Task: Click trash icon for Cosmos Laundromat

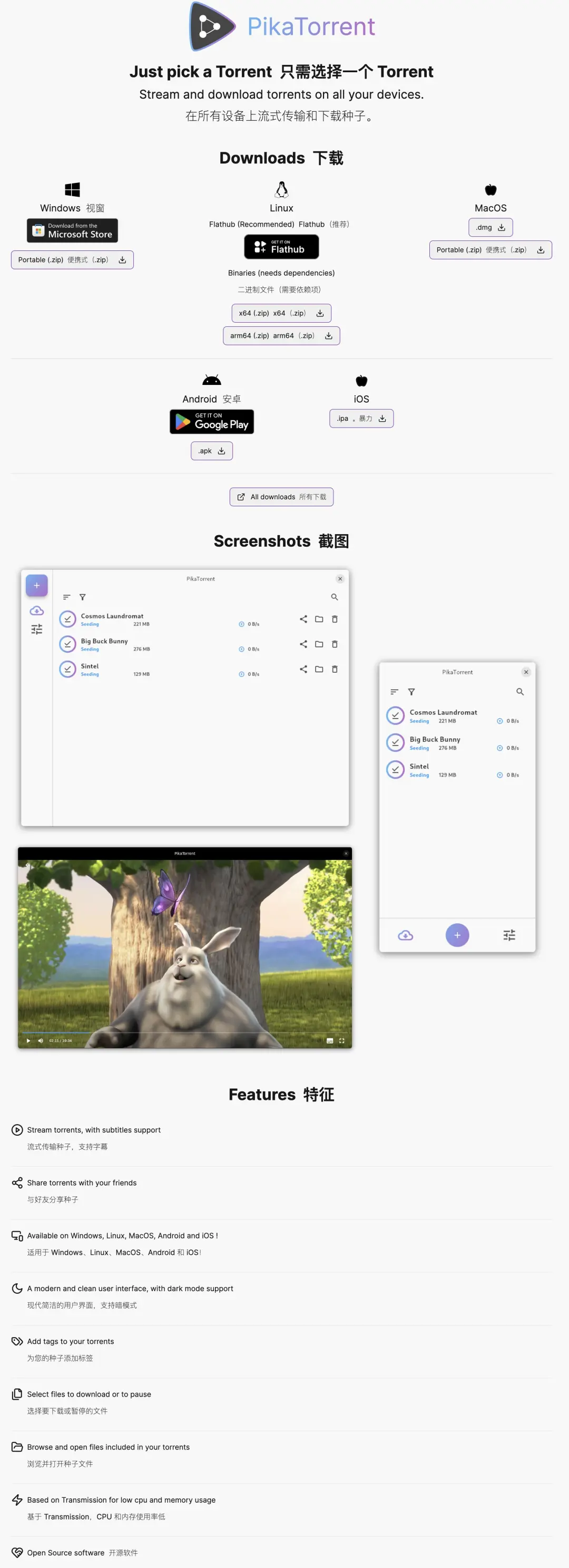Action: pos(335,619)
